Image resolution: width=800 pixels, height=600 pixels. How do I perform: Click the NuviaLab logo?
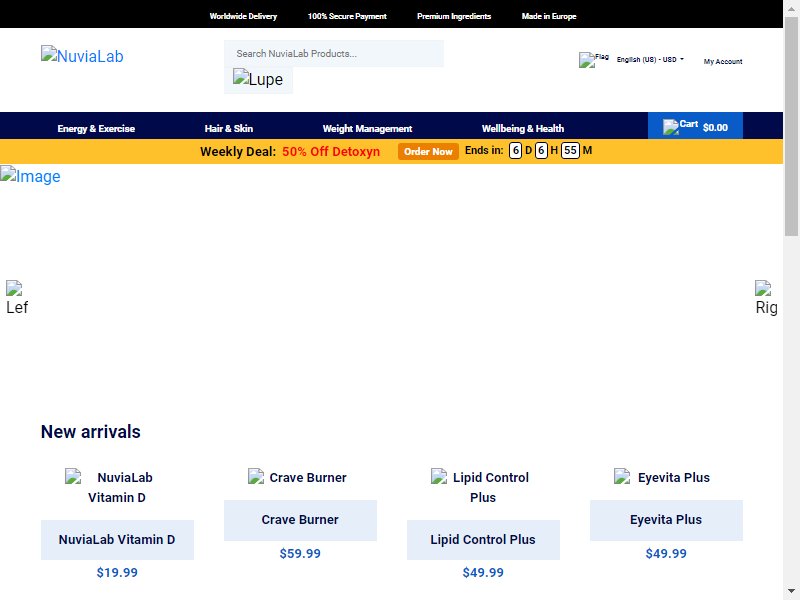coord(82,55)
